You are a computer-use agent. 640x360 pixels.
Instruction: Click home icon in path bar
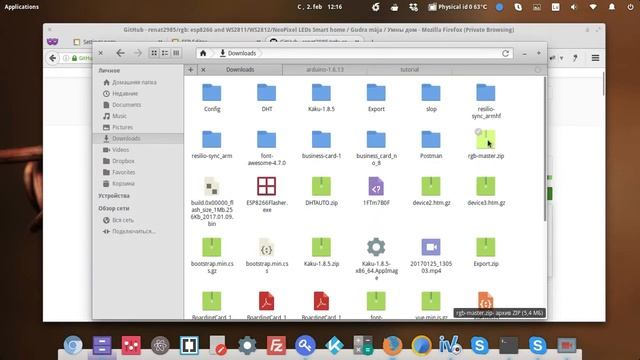203,53
